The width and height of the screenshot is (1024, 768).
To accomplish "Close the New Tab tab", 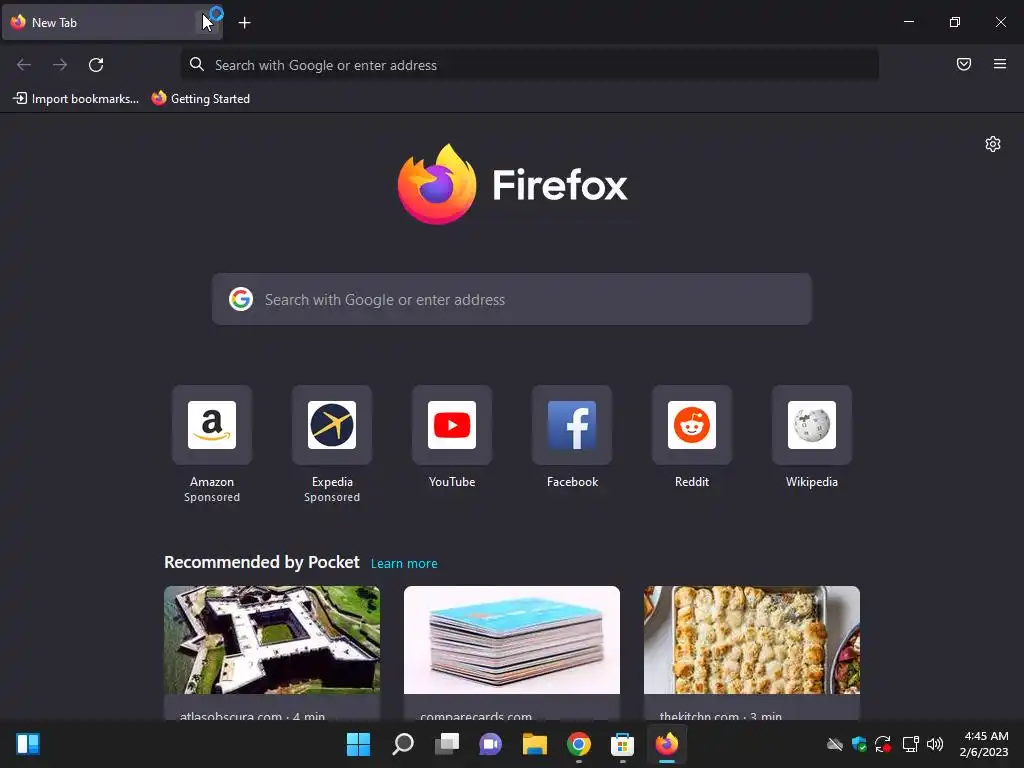I will [x=206, y=23].
